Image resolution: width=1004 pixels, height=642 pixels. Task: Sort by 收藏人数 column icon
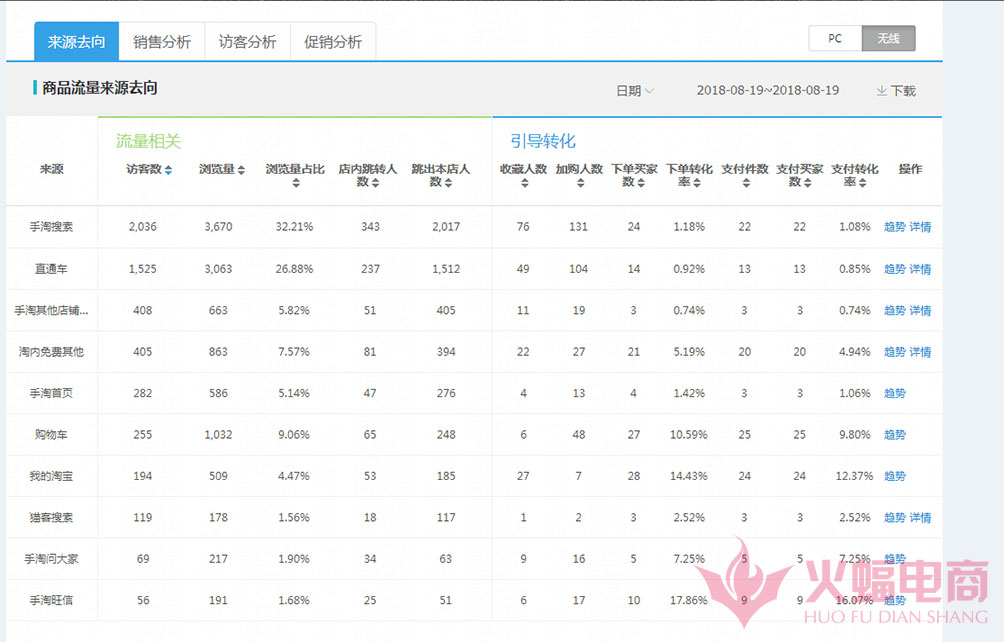click(523, 183)
